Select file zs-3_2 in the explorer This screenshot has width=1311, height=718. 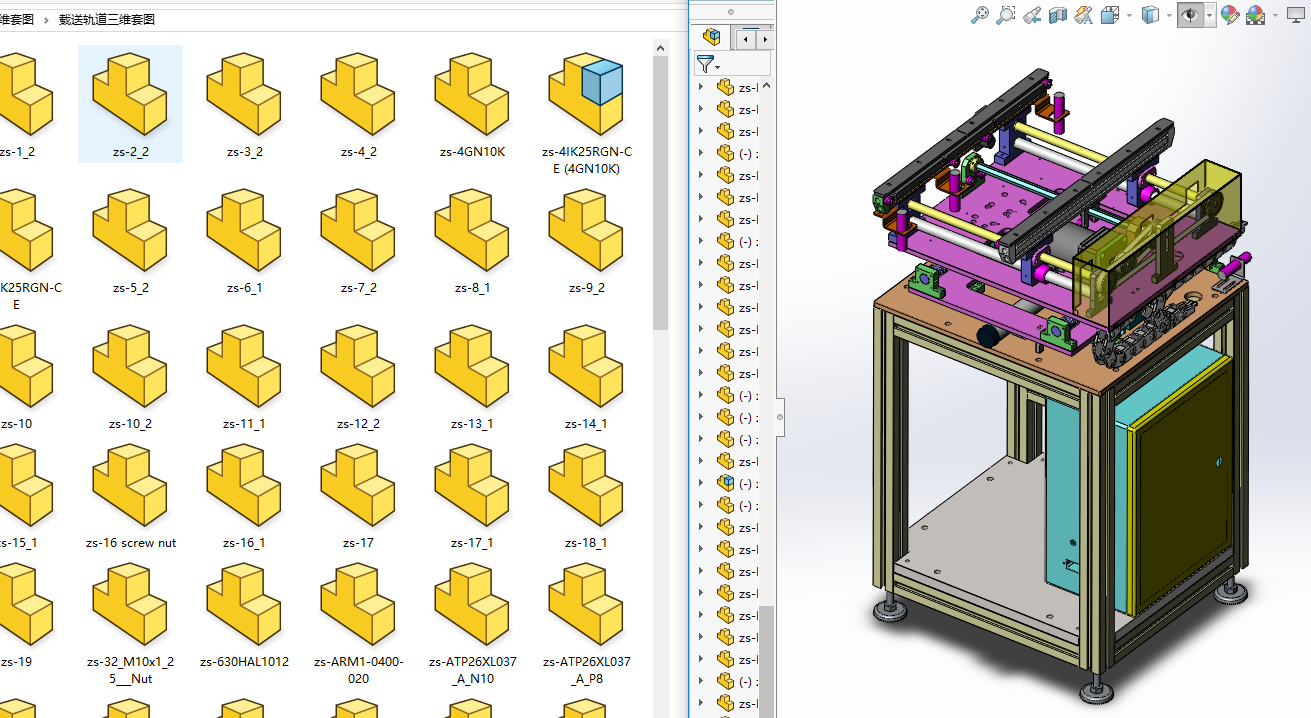point(245,104)
